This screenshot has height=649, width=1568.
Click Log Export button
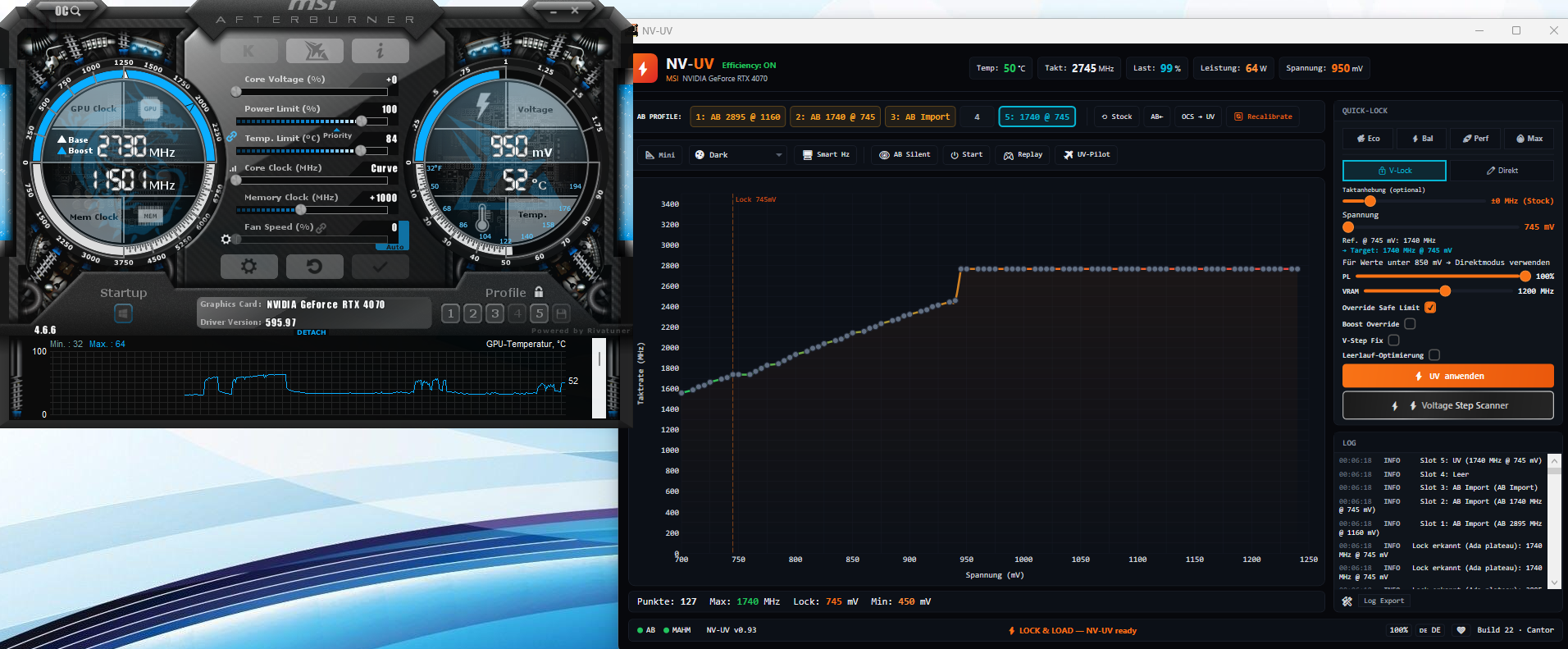(1383, 601)
